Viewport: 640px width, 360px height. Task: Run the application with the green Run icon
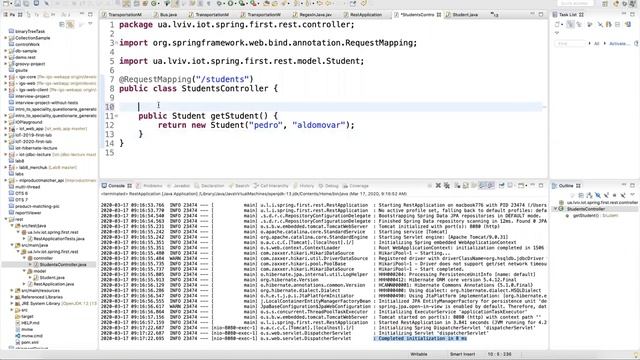pyautogui.click(x=231, y=3)
